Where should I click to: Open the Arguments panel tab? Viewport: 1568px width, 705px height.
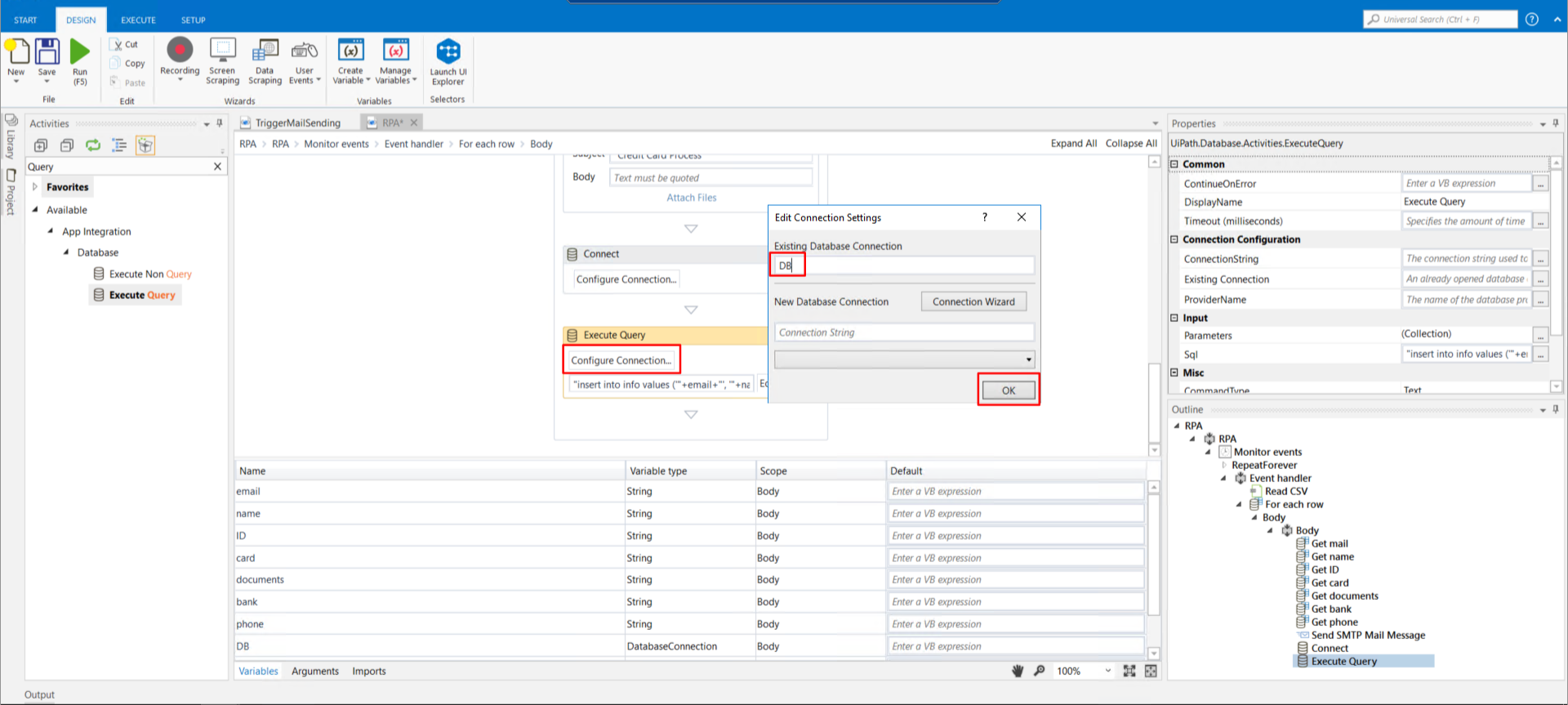pos(314,672)
